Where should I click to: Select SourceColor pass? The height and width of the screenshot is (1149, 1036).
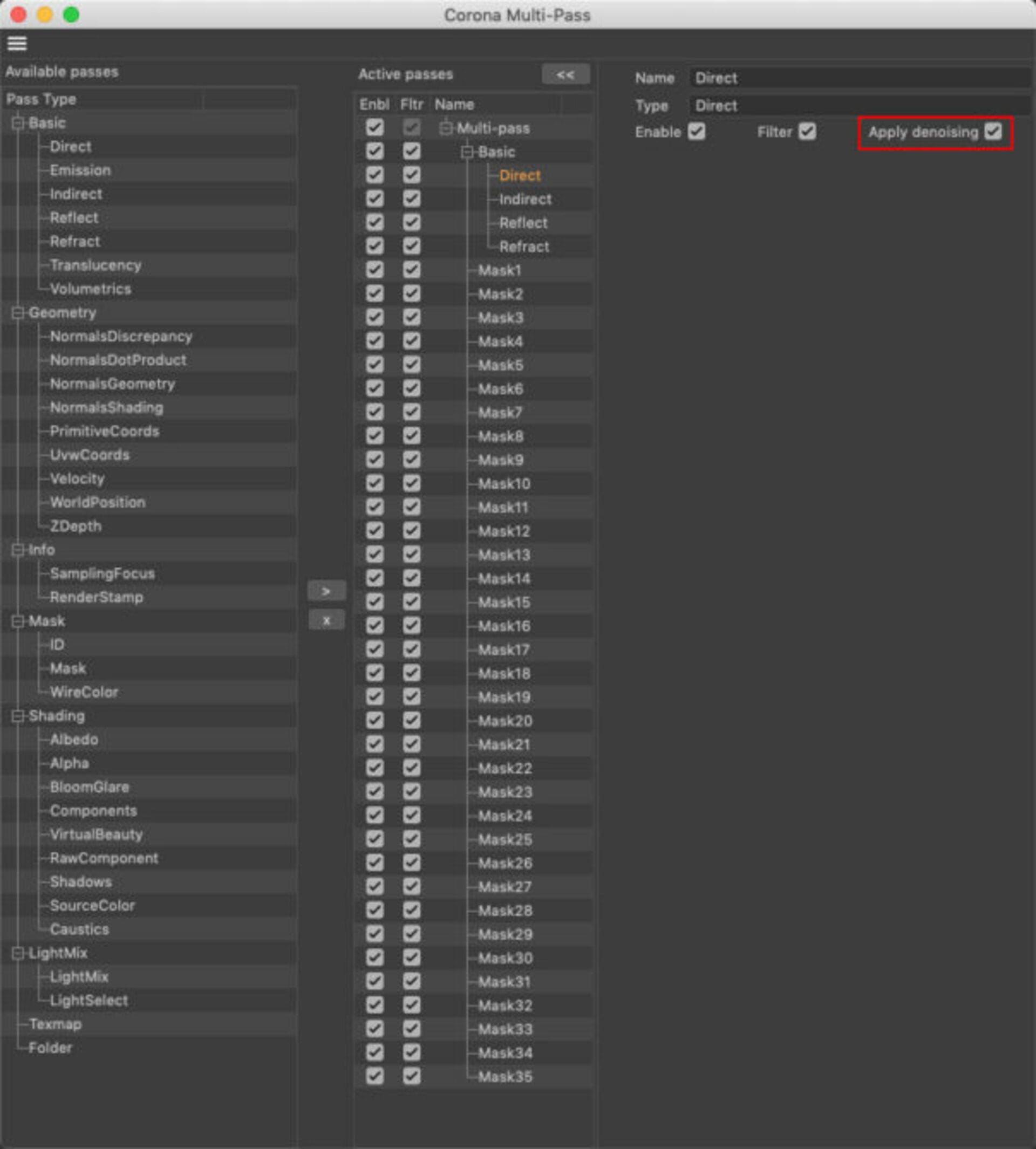tap(93, 905)
